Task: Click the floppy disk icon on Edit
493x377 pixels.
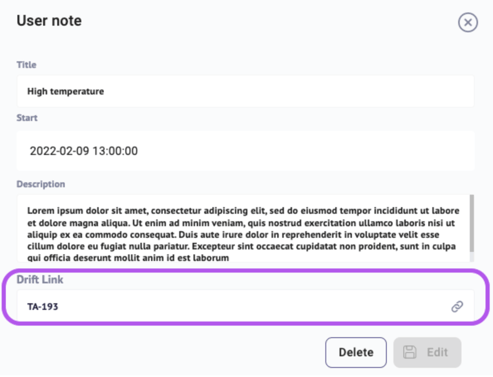Action: tap(410, 352)
